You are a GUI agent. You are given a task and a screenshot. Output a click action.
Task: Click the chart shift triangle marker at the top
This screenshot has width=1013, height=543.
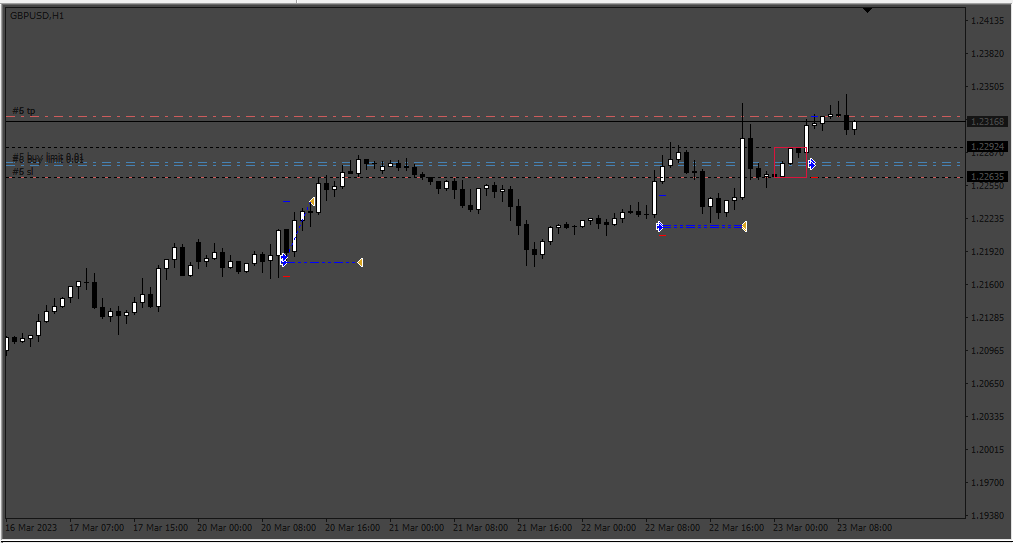[868, 10]
